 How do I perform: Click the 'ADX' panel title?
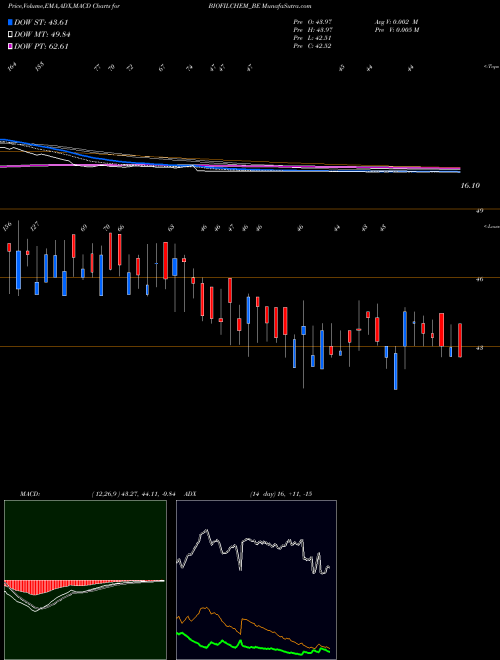[x=191, y=494]
